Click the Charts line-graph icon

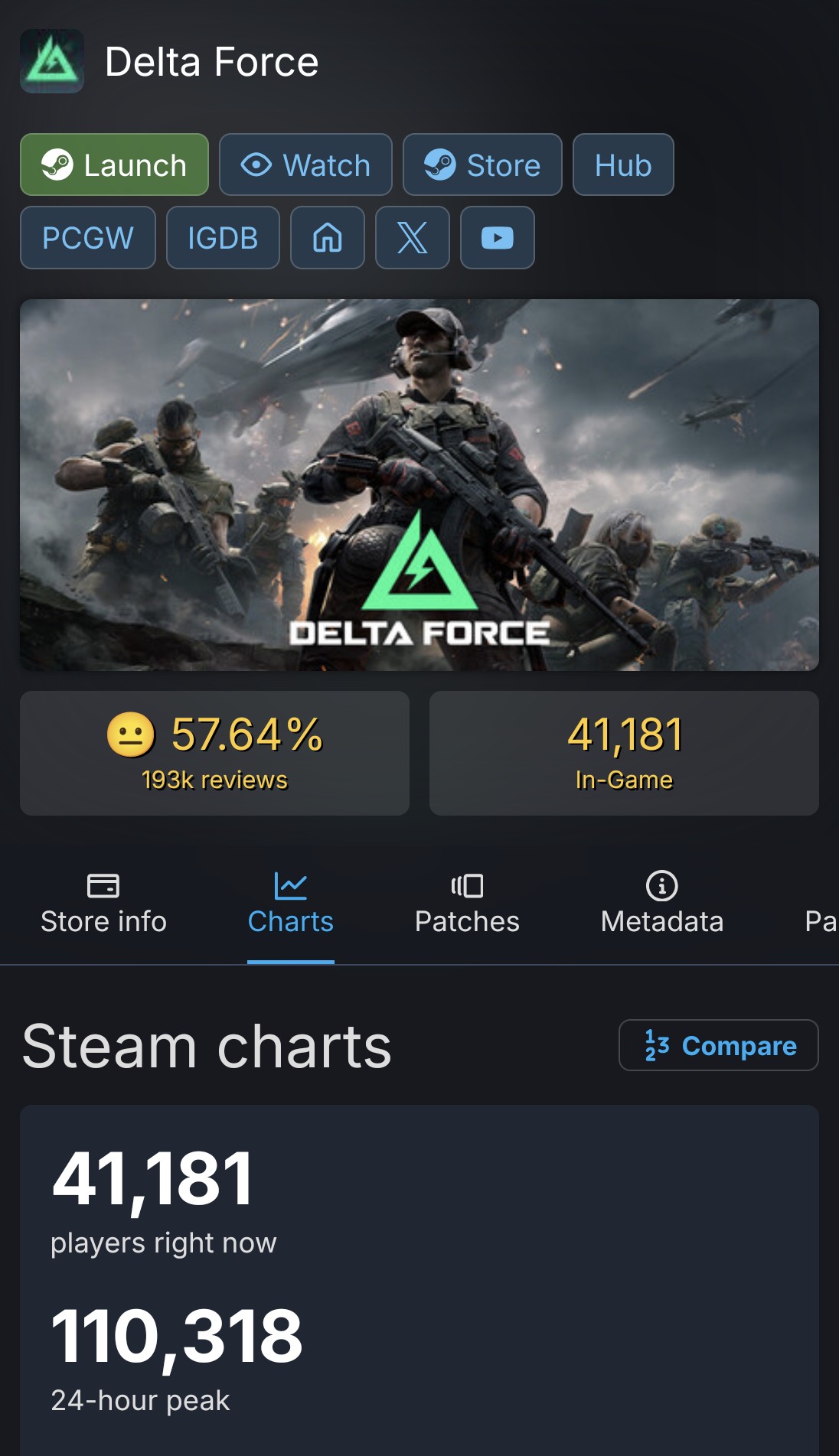(x=291, y=886)
